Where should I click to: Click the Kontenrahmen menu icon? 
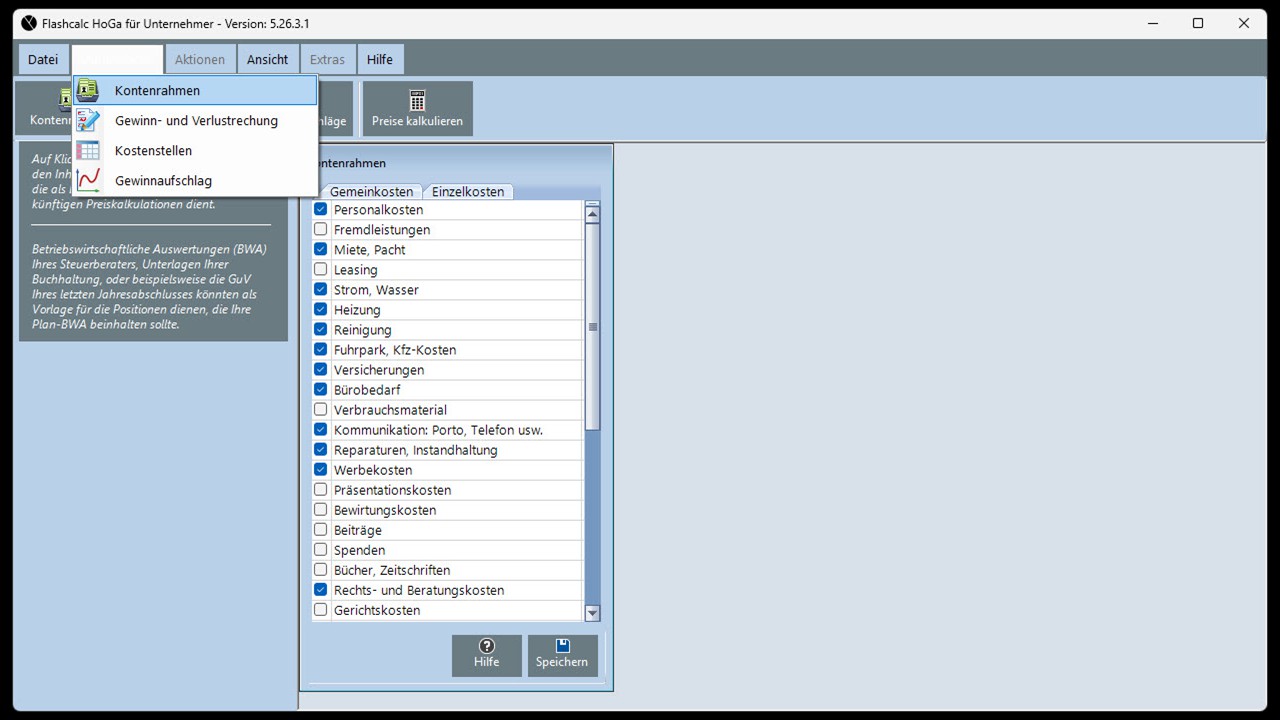click(88, 90)
